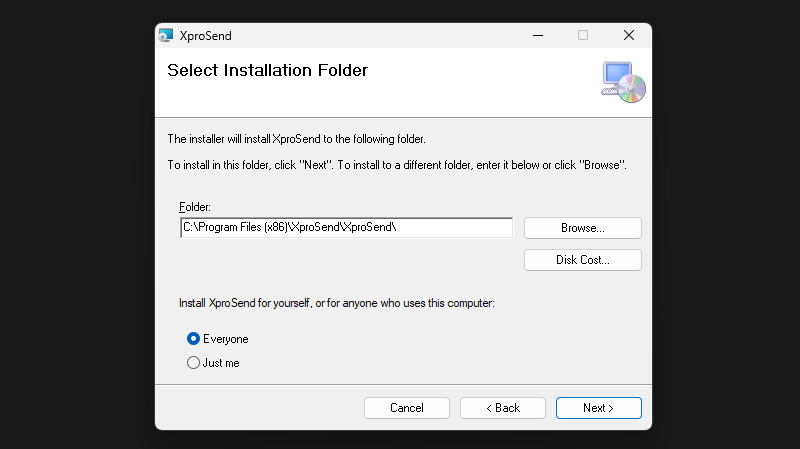Cancel the XproSend installation
Screen dimensions: 800x449
(x=406, y=408)
